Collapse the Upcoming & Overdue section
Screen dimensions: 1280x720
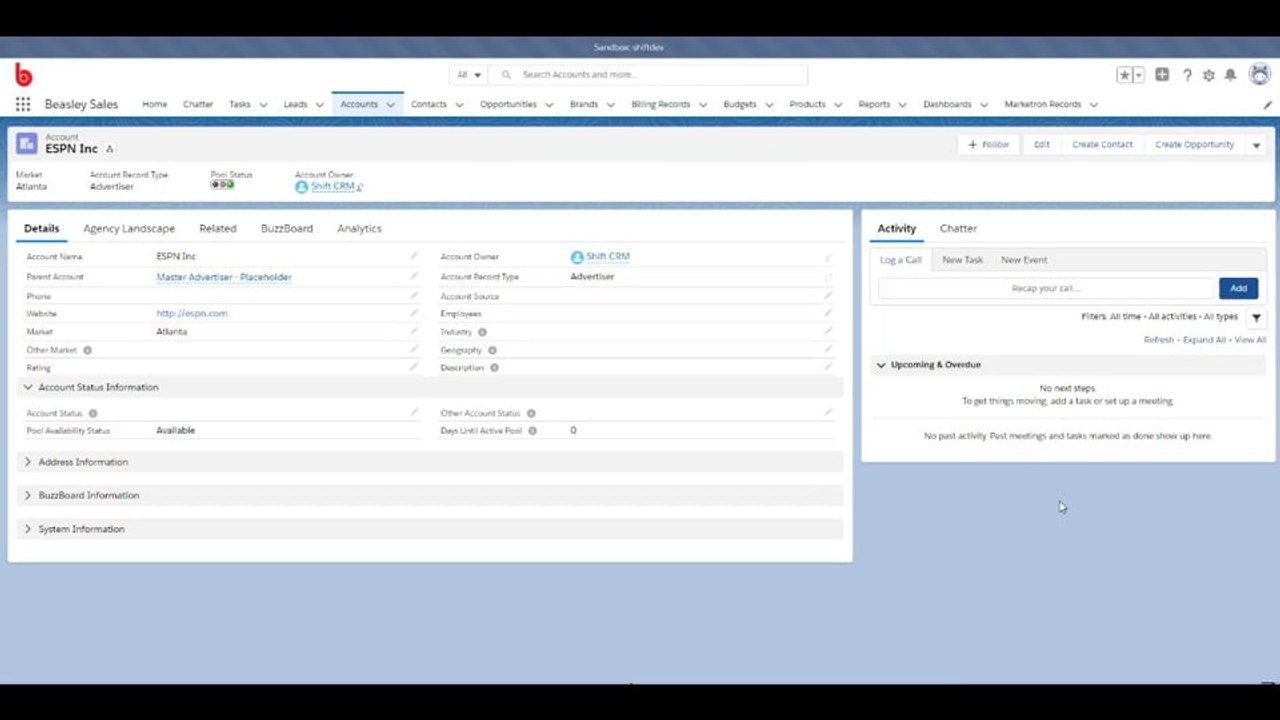coord(881,365)
